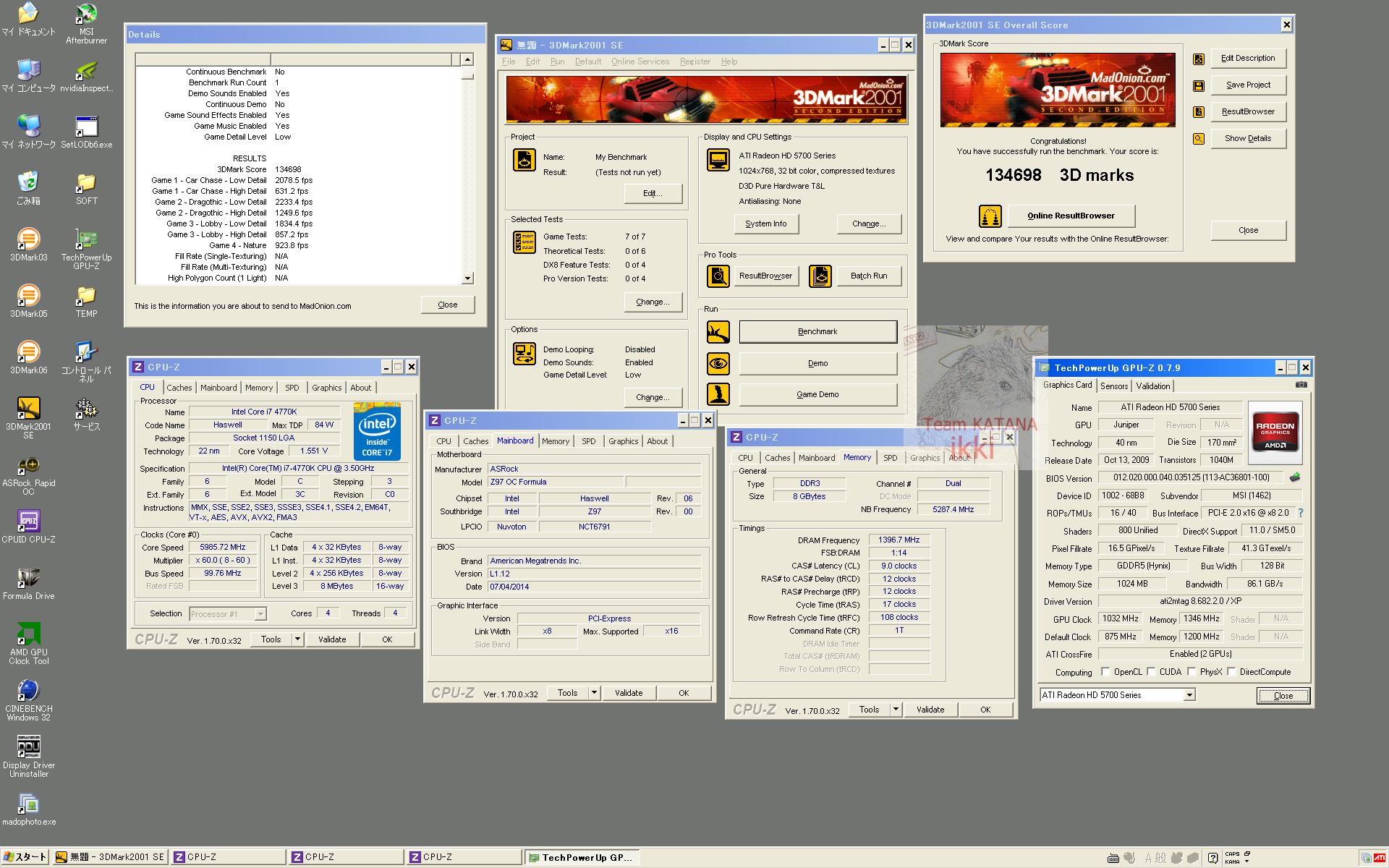The image size is (1389, 868).
Task: Select 3DMark2001 SE taskbar button
Action: pos(111,857)
